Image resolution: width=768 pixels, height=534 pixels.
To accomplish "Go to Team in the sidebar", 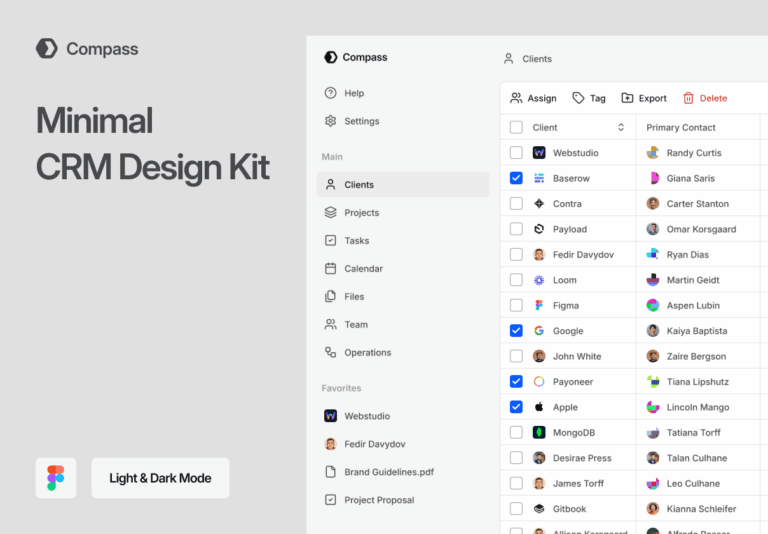I will click(x=356, y=325).
